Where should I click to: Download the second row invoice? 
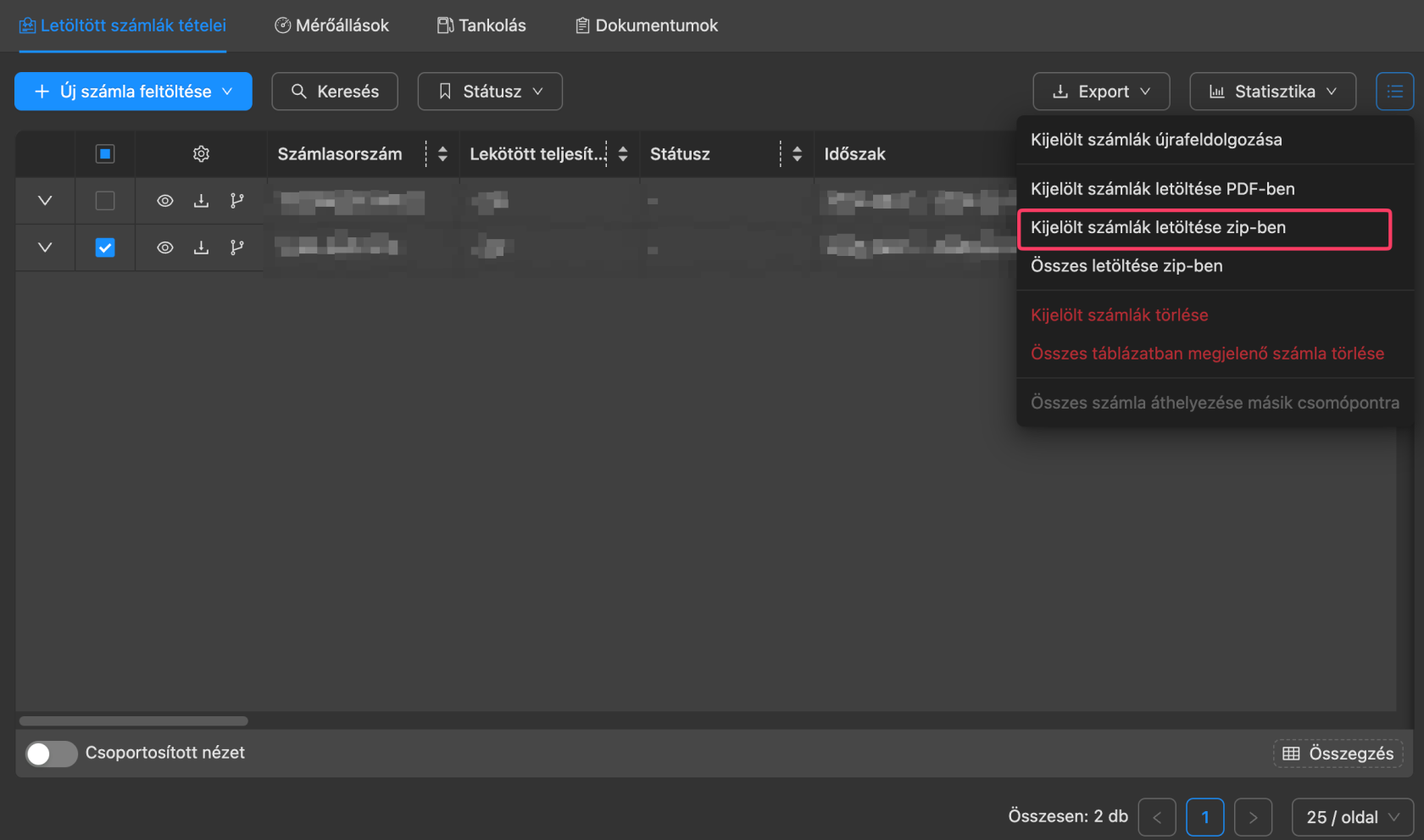[x=201, y=248]
